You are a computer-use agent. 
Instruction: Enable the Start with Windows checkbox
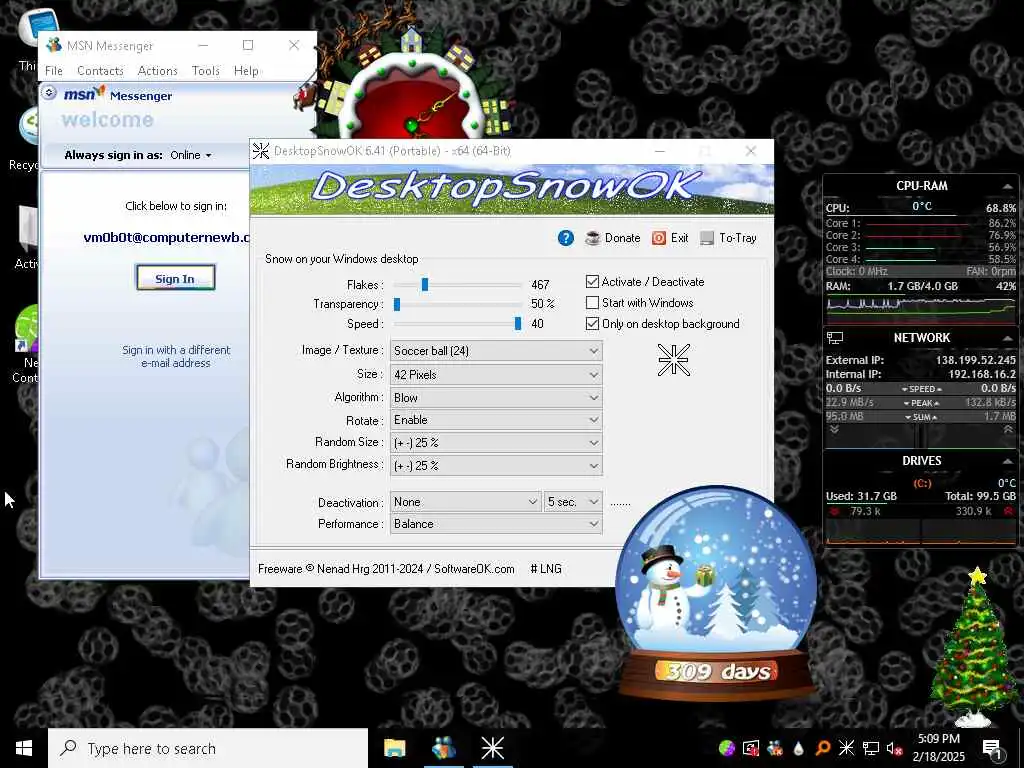(592, 302)
